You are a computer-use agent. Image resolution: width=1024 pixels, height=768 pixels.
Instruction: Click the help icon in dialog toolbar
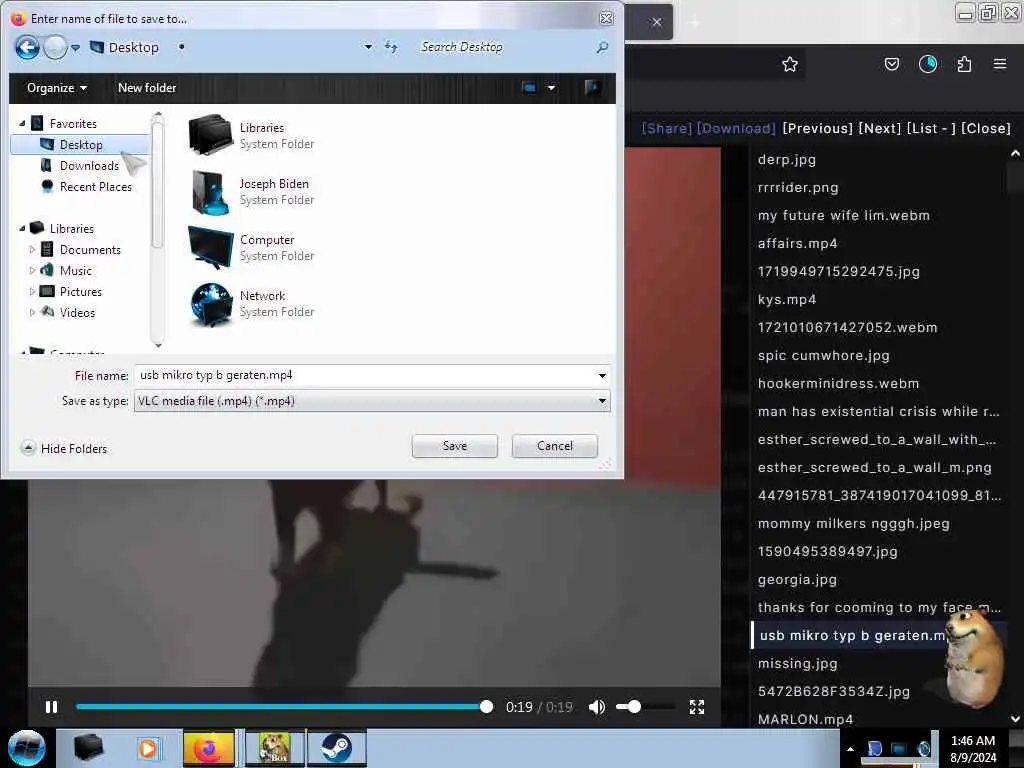coord(592,88)
